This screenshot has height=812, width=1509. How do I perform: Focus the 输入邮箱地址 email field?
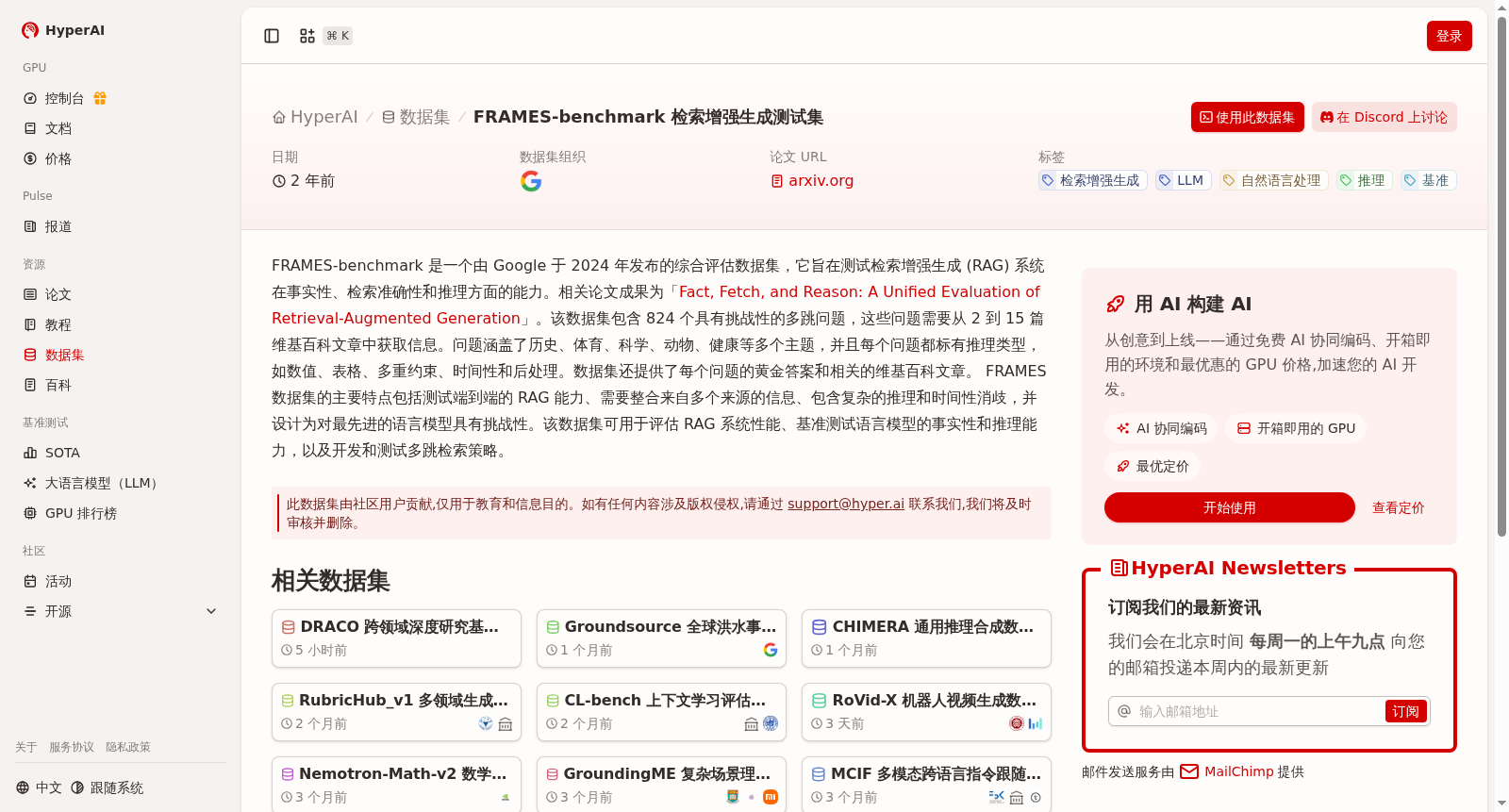click(1259, 711)
